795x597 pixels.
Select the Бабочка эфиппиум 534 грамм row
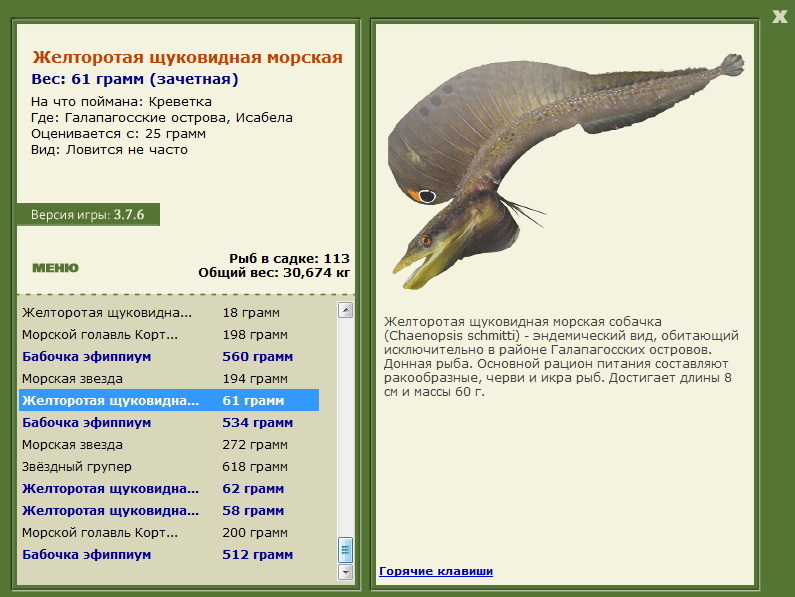[x=169, y=423]
